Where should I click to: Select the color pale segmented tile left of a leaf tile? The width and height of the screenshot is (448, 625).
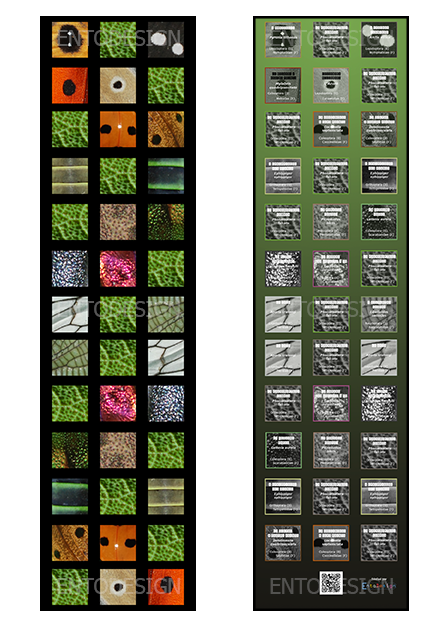tap(70, 176)
